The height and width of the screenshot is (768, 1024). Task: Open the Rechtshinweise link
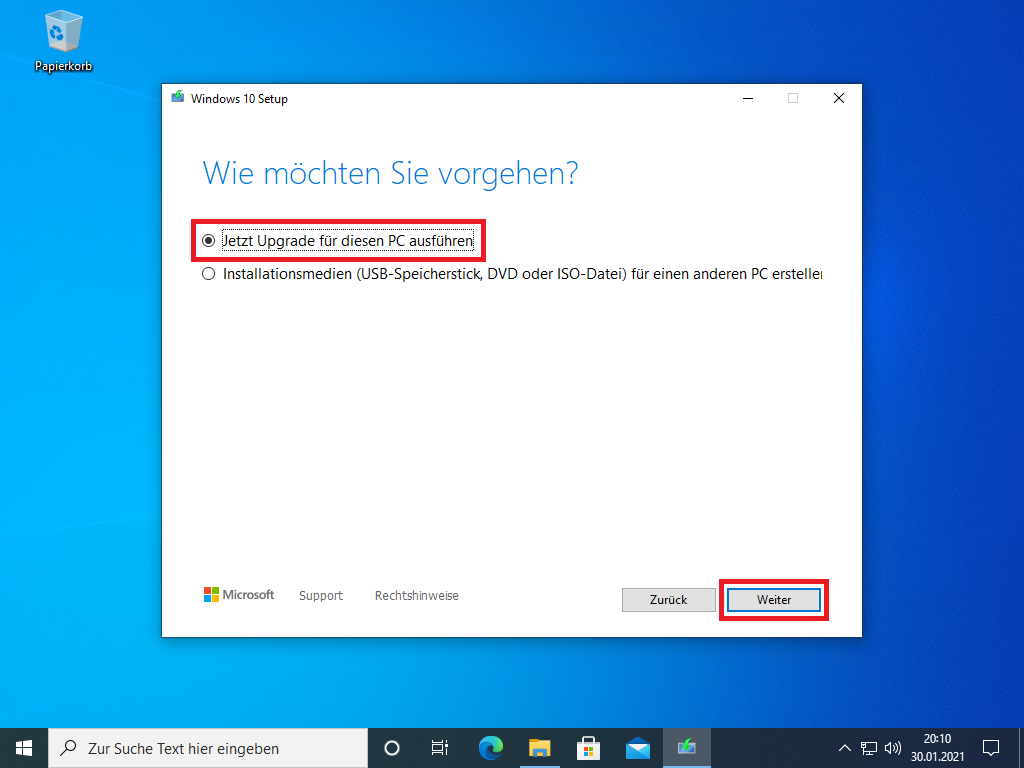click(417, 596)
